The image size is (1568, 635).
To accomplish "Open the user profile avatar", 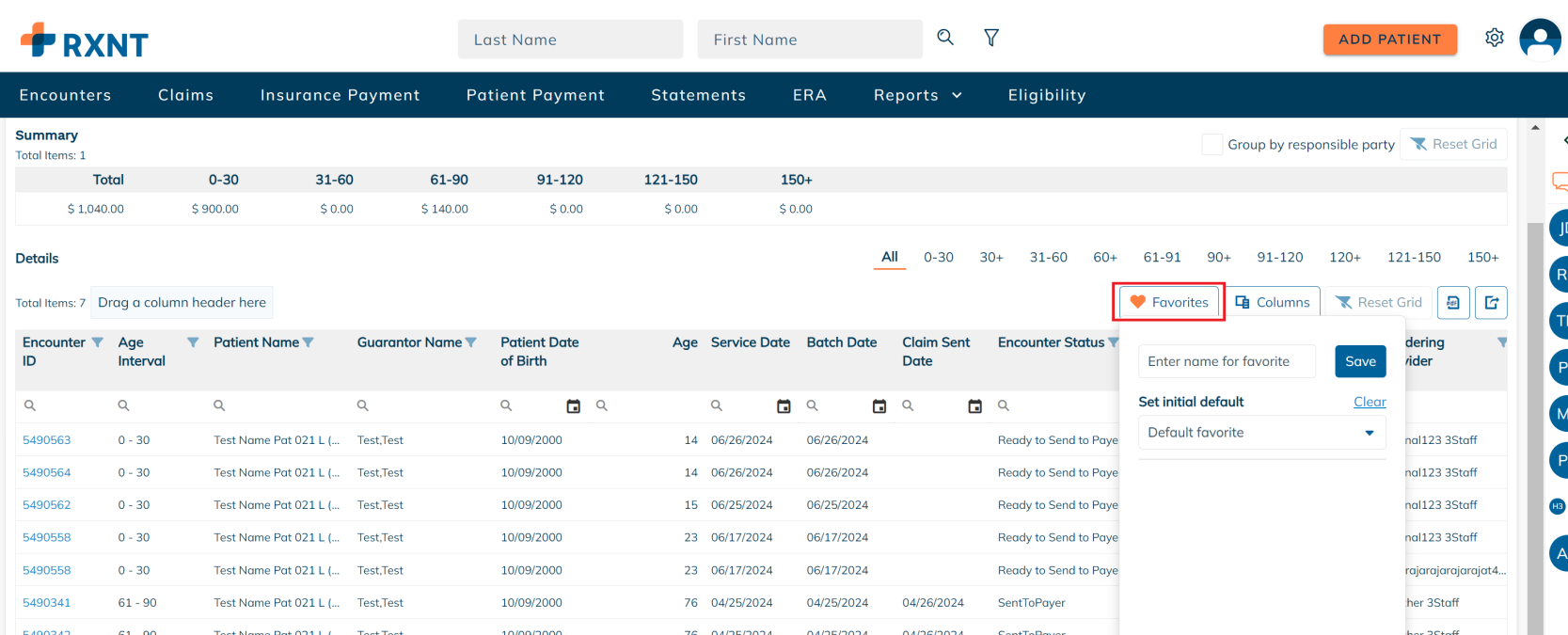I will coord(1540,40).
